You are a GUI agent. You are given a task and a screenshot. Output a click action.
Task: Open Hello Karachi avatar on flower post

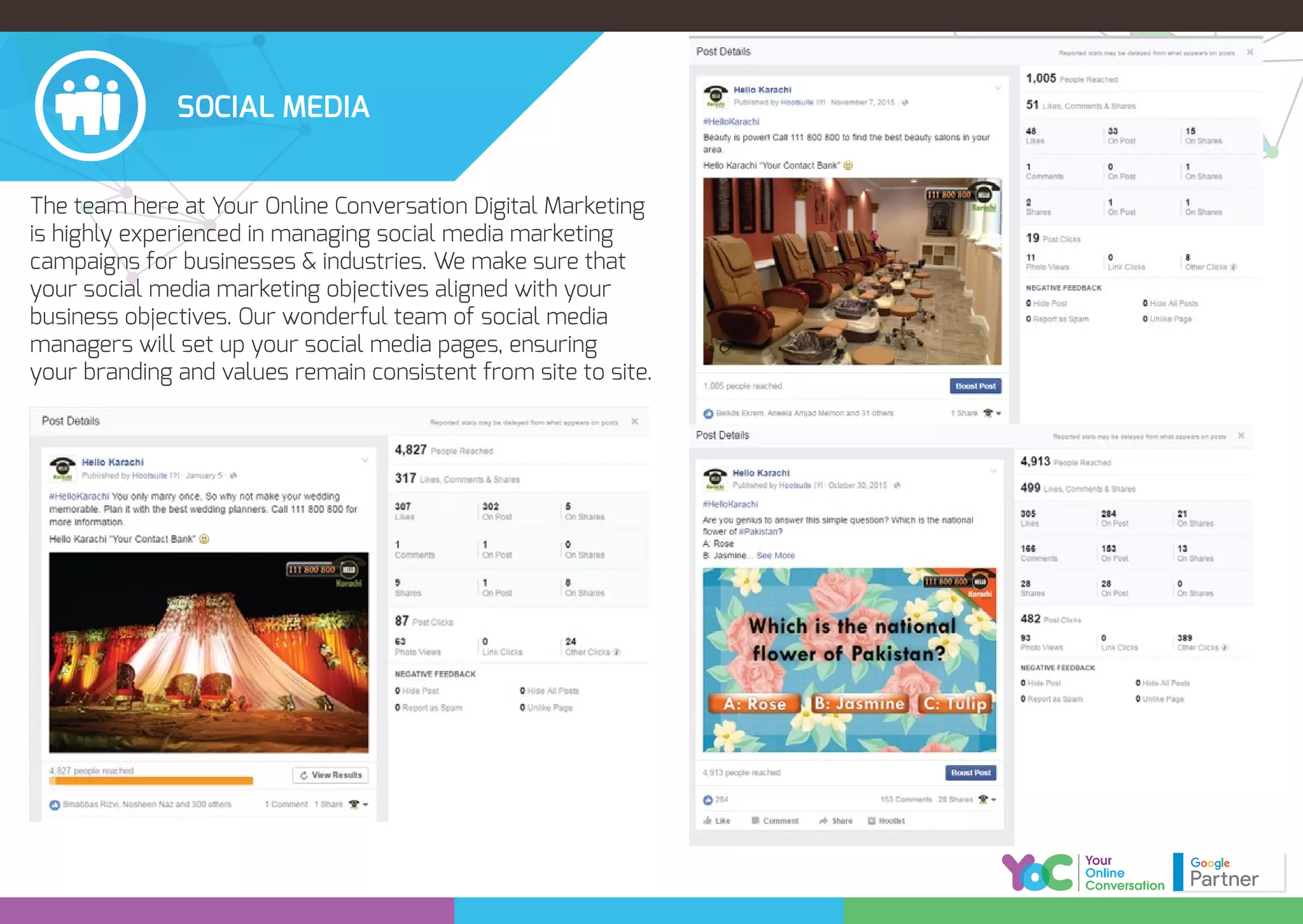pyautogui.click(x=715, y=479)
